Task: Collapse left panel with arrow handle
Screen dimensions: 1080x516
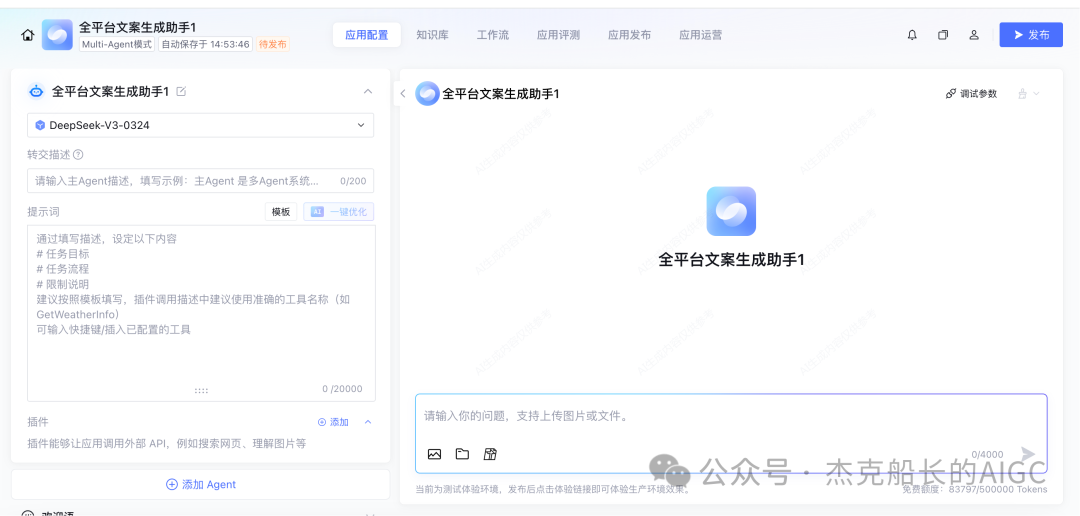Action: tap(402, 94)
